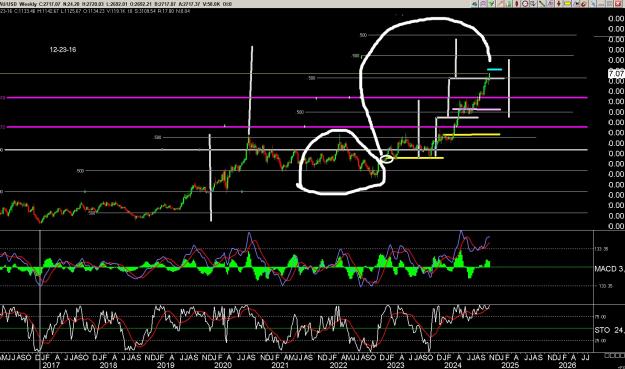Click the 2019 year label on time axis
The width and height of the screenshot is (625, 369).
tap(165, 365)
